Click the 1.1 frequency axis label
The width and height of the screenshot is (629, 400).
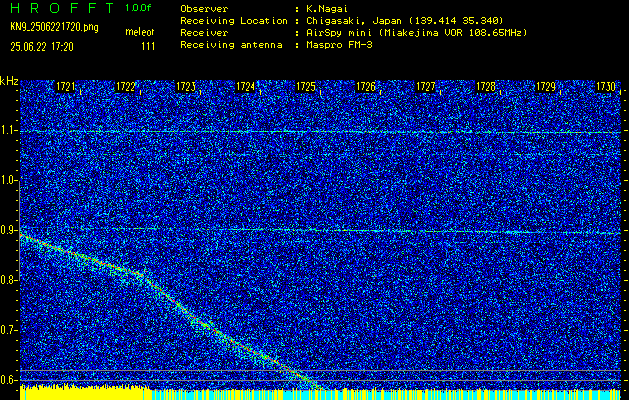[x=8, y=131]
